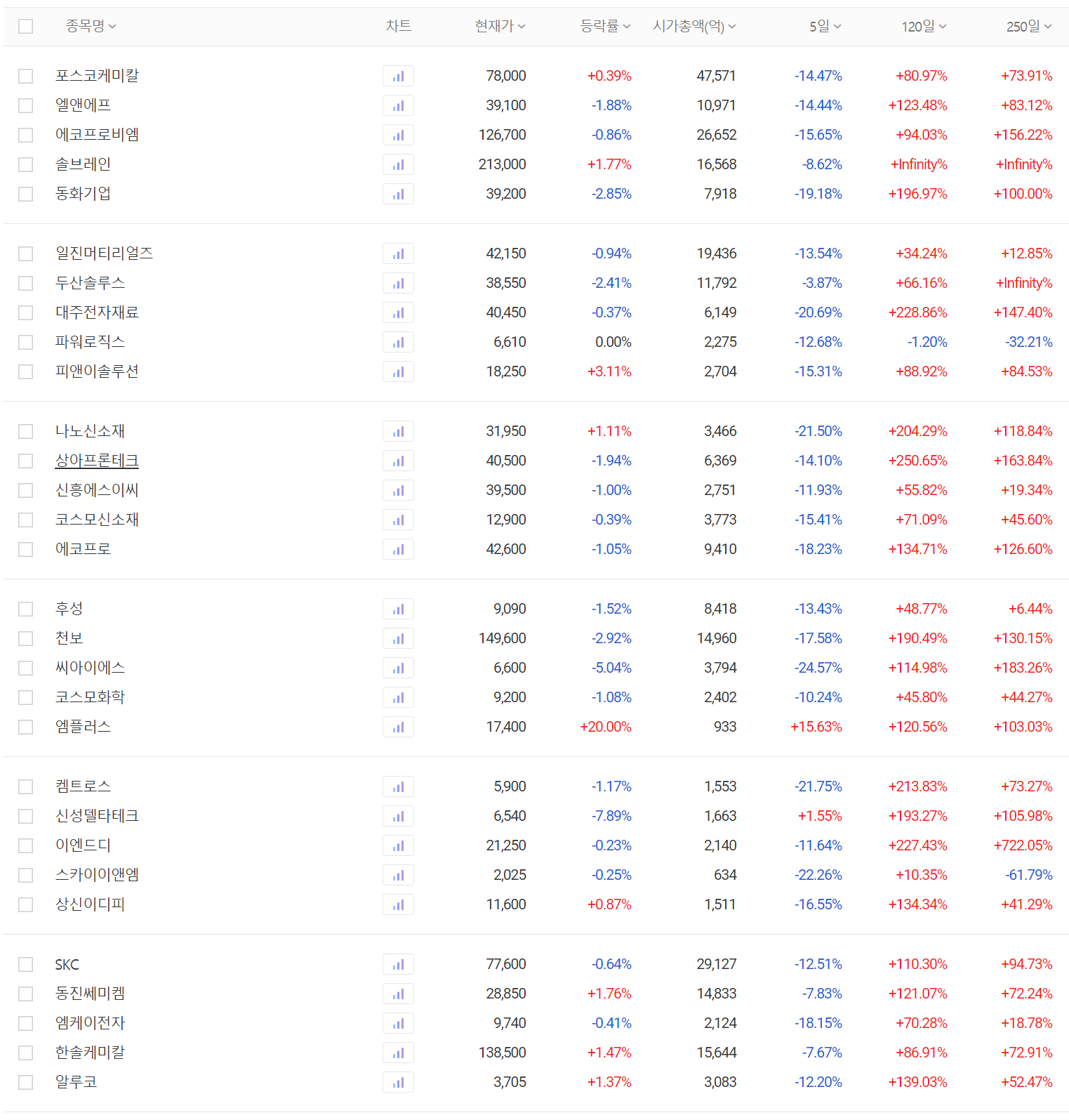This screenshot has height=1120, width=1069.
Task: Open the 스카이이앤엠 stock link
Action: (x=97, y=875)
